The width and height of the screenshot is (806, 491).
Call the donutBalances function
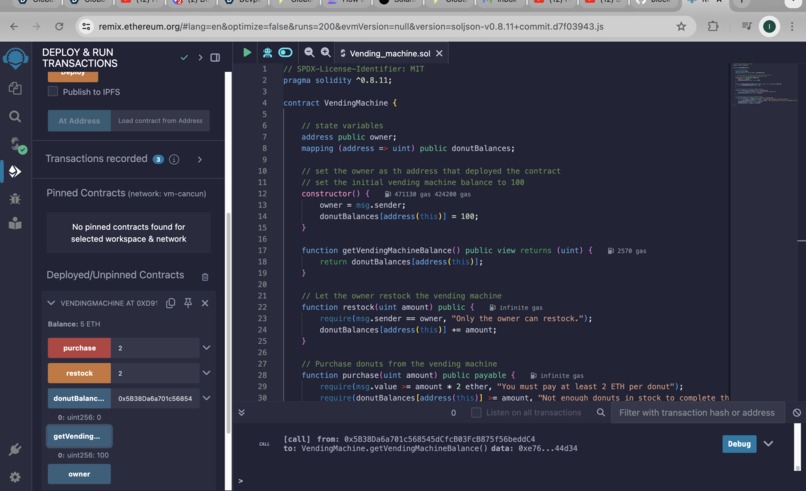point(79,398)
